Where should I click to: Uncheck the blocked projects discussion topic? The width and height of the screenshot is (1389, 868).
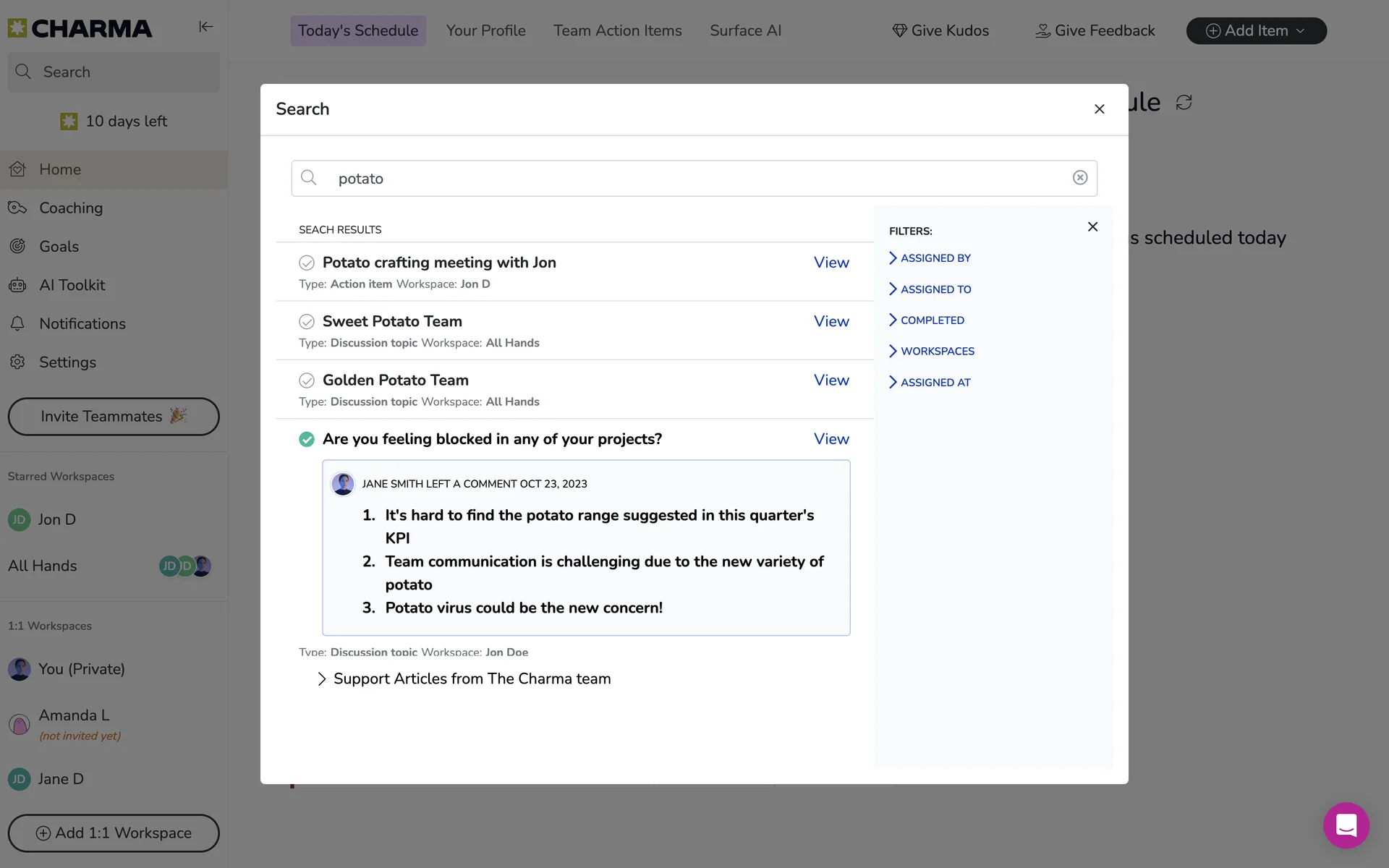[307, 439]
